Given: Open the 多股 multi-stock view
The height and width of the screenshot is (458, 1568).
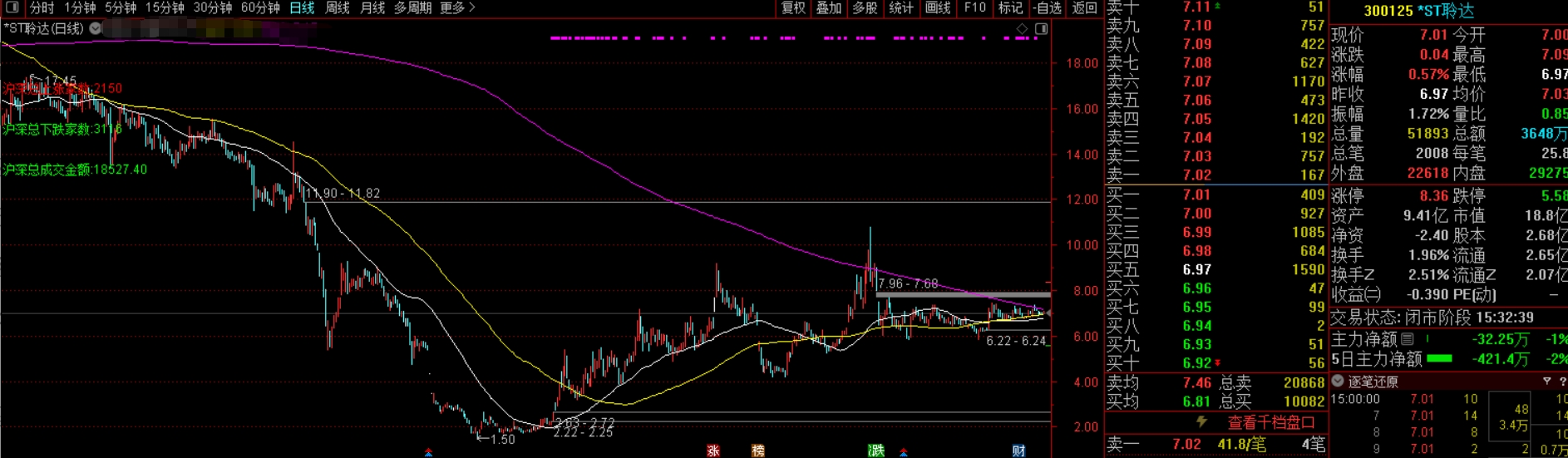Looking at the screenshot, I should (865, 7).
